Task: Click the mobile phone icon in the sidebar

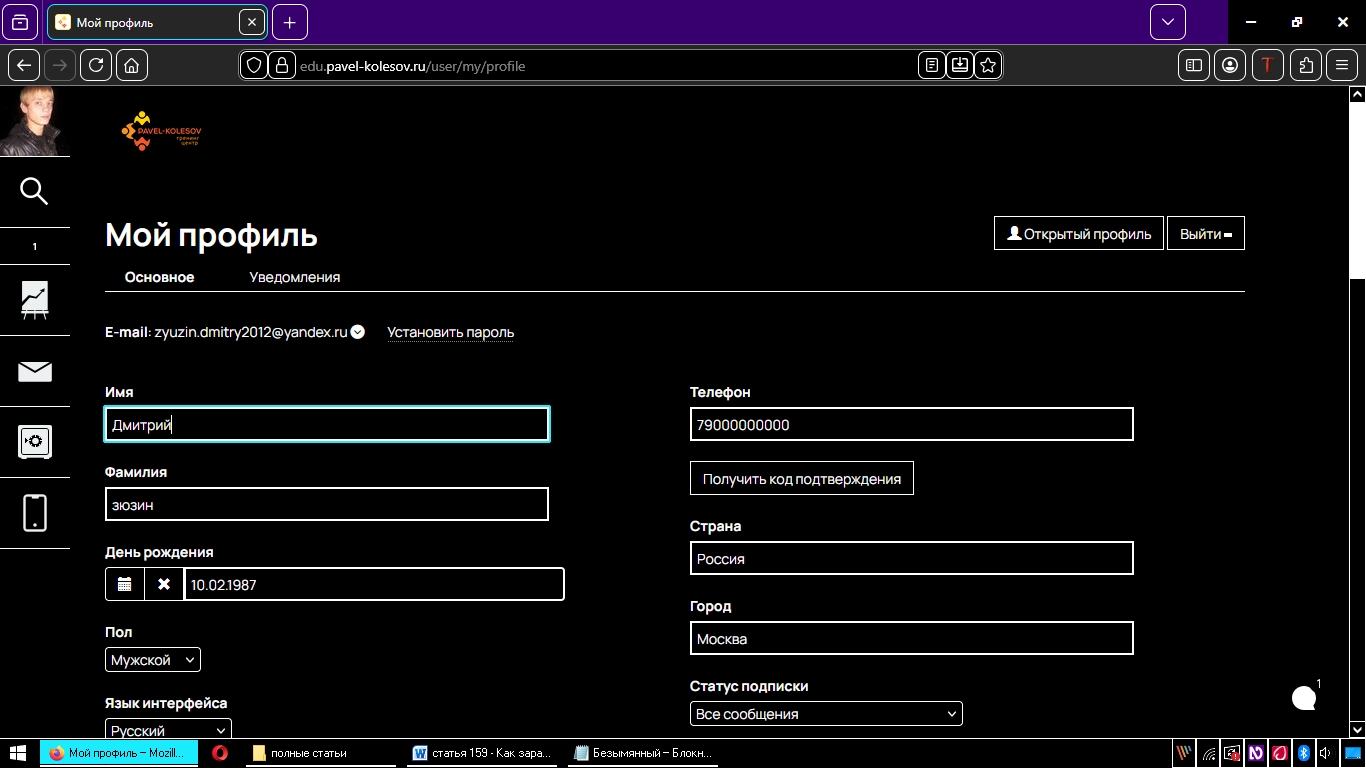Action: [34, 513]
